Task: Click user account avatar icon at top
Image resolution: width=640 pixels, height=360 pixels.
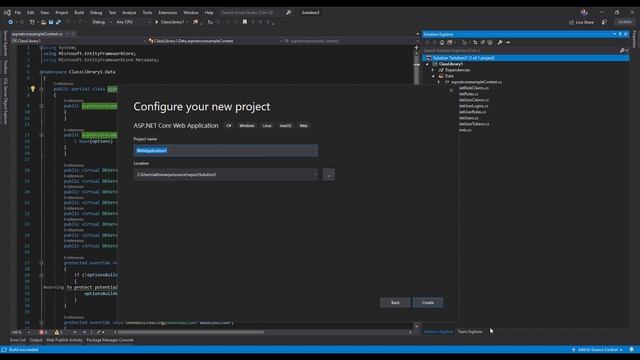Action: pos(584,13)
